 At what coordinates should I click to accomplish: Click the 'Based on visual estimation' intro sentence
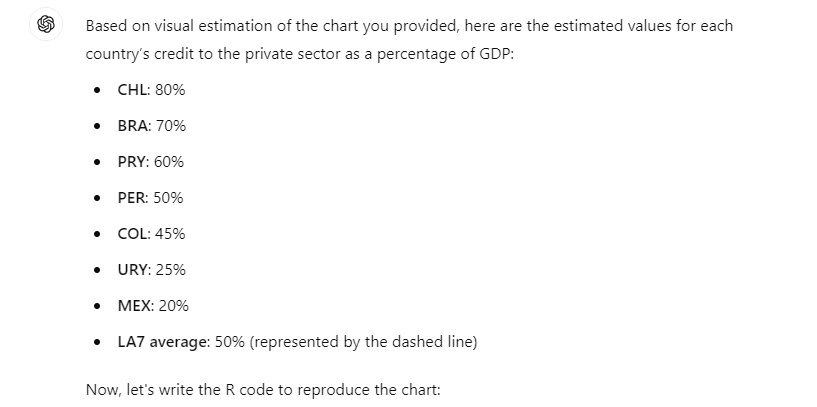click(409, 40)
